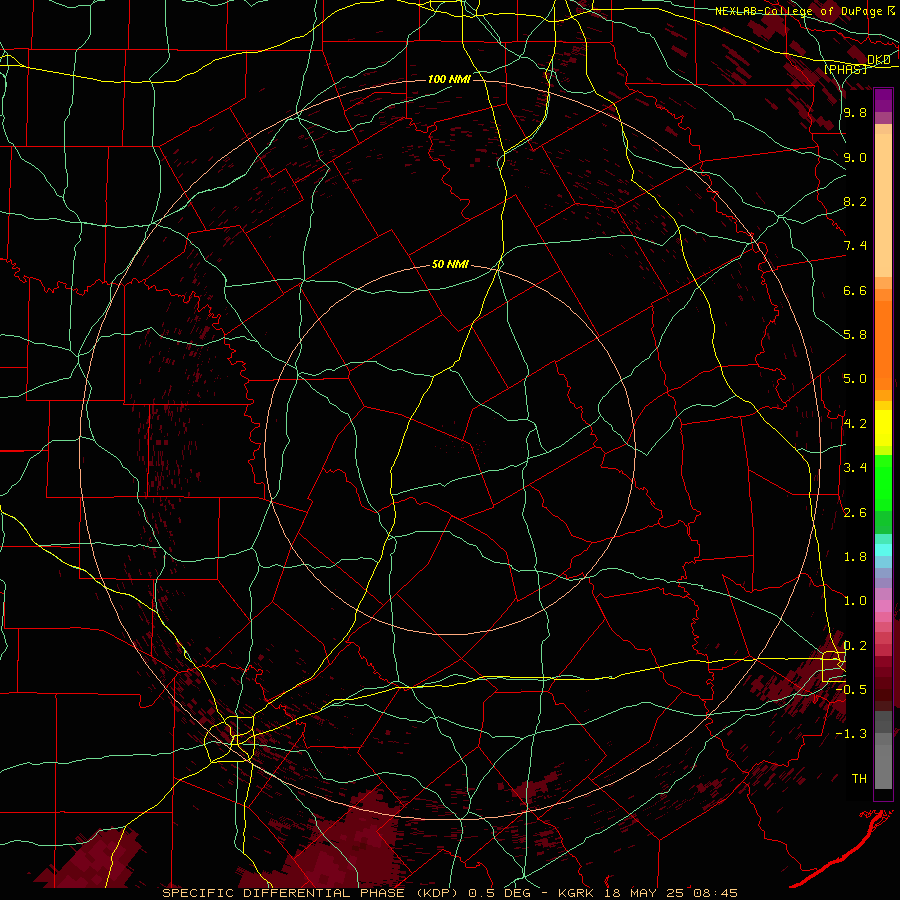This screenshot has width=900, height=900.
Task: Select the -0.5 scale value
Action: point(851,690)
